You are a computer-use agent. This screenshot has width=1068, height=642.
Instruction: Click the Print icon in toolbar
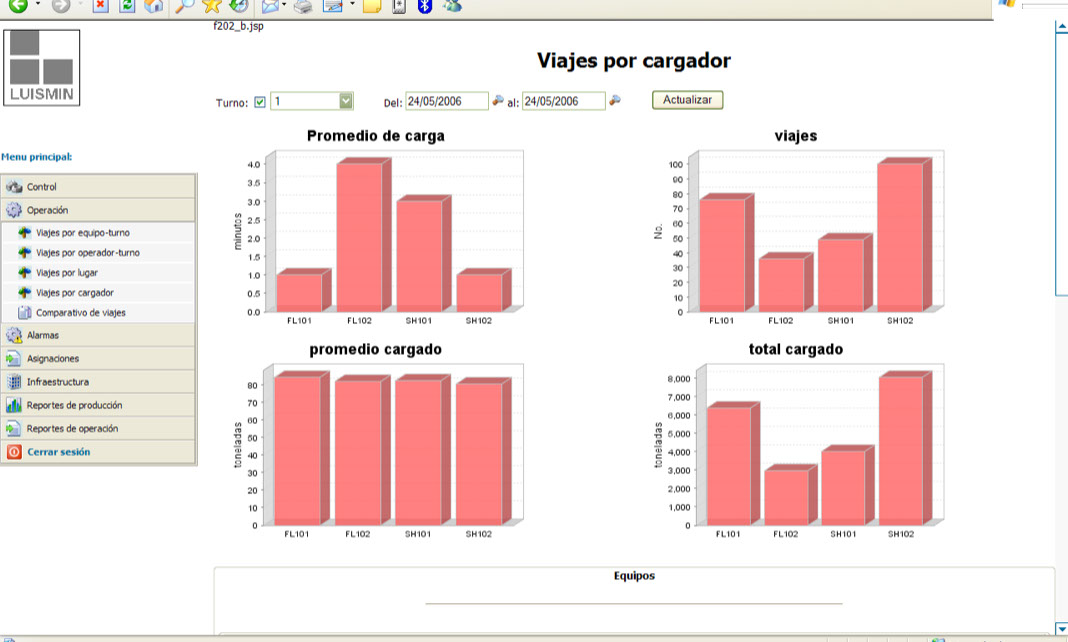coord(303,6)
